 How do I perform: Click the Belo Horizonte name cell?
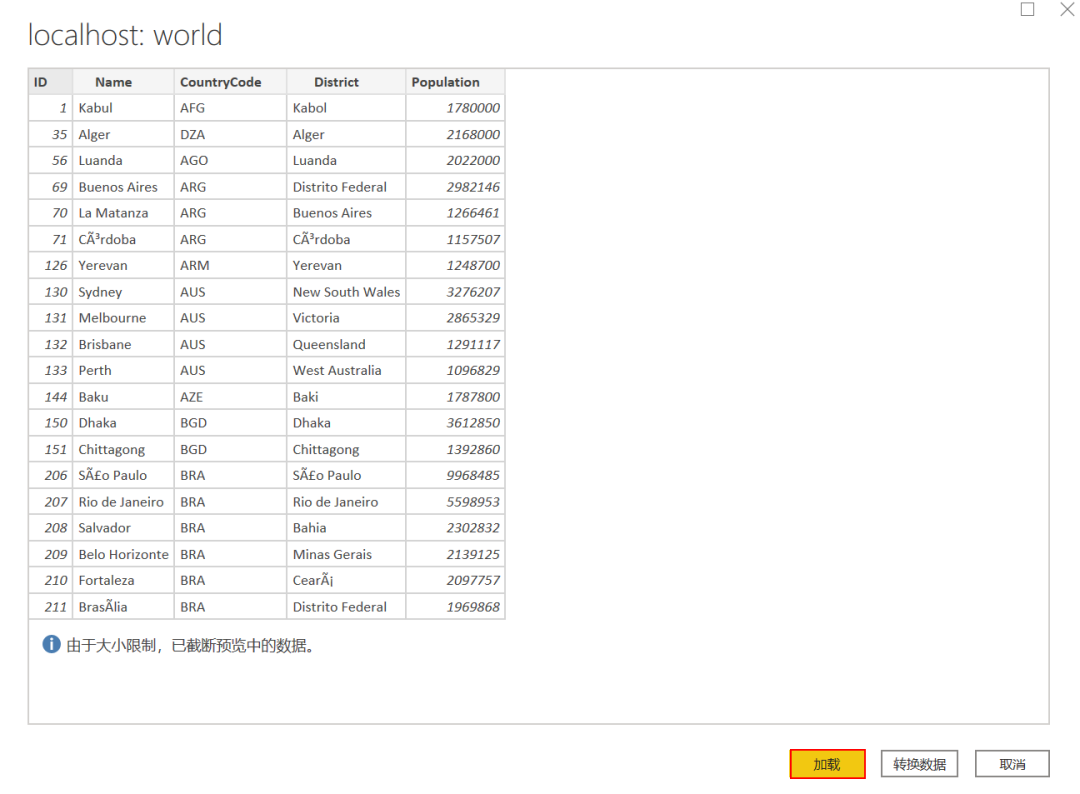123,554
